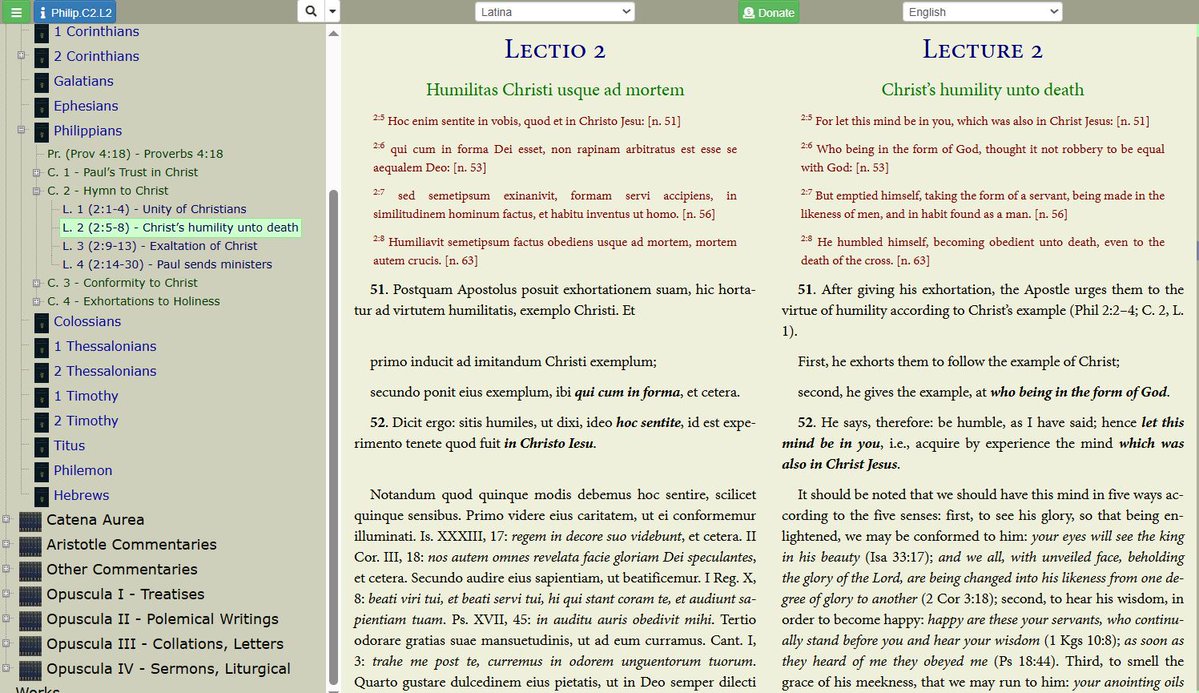Expand the 2 Corinthians tree node

point(21,55)
